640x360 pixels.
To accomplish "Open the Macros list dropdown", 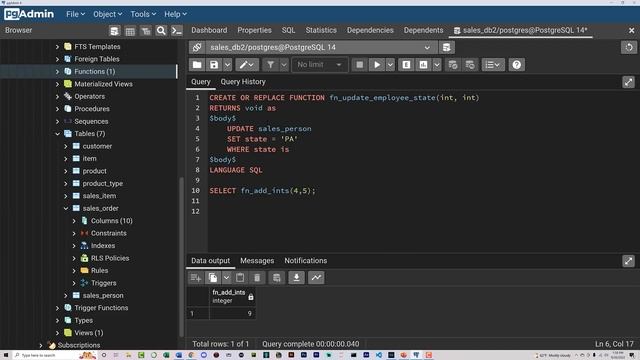I will [493, 64].
